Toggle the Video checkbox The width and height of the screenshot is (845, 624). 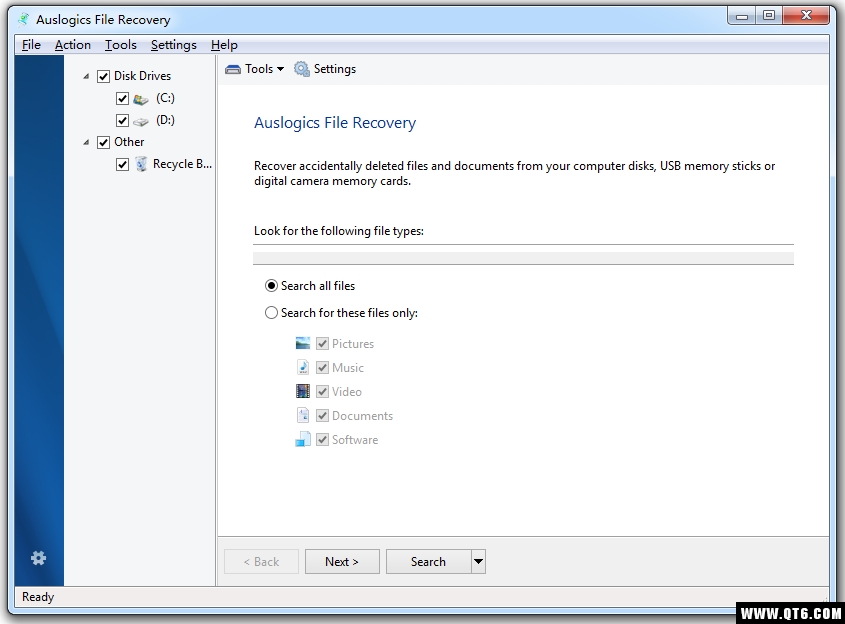(322, 391)
